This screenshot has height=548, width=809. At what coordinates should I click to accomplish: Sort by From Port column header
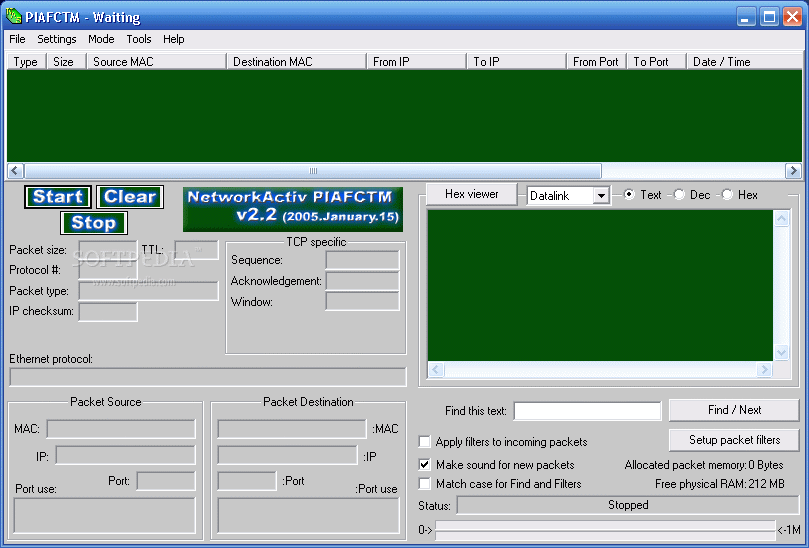[596, 61]
